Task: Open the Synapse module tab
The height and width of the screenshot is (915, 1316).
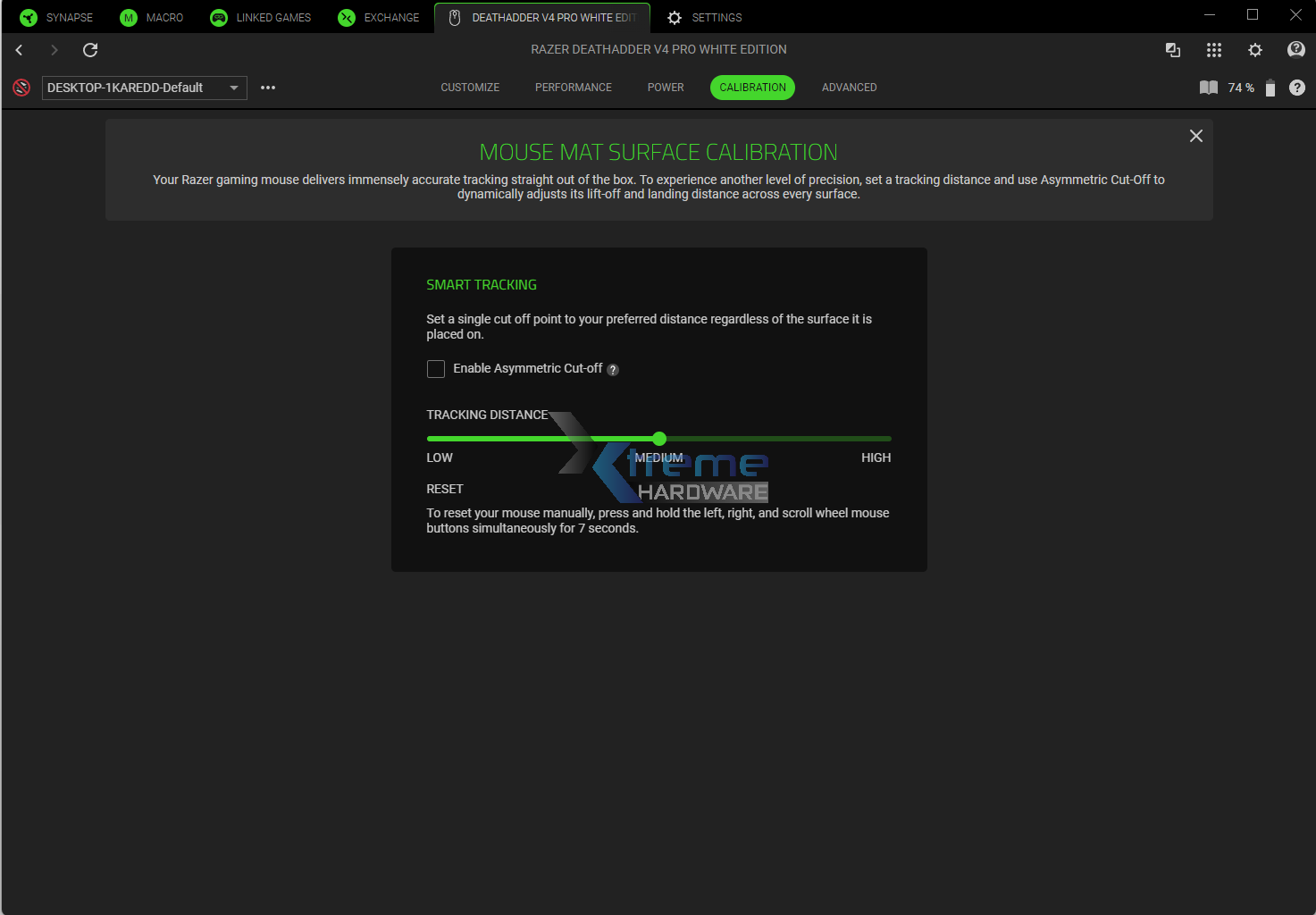Action: click(55, 17)
